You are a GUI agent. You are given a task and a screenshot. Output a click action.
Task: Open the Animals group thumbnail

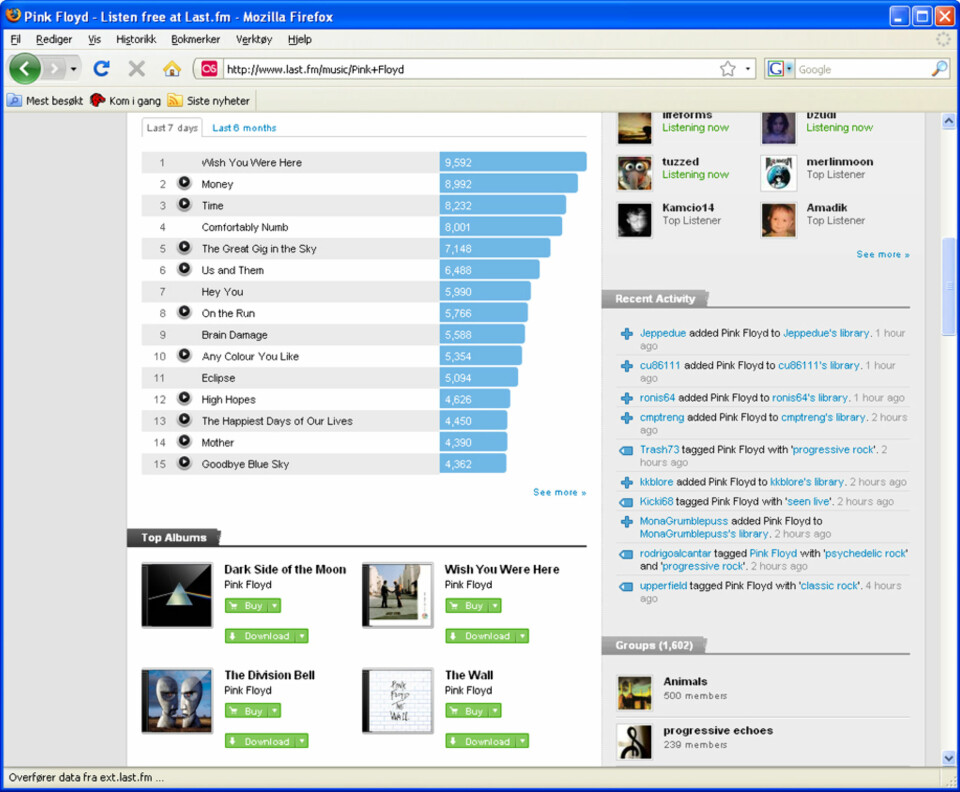click(x=634, y=693)
